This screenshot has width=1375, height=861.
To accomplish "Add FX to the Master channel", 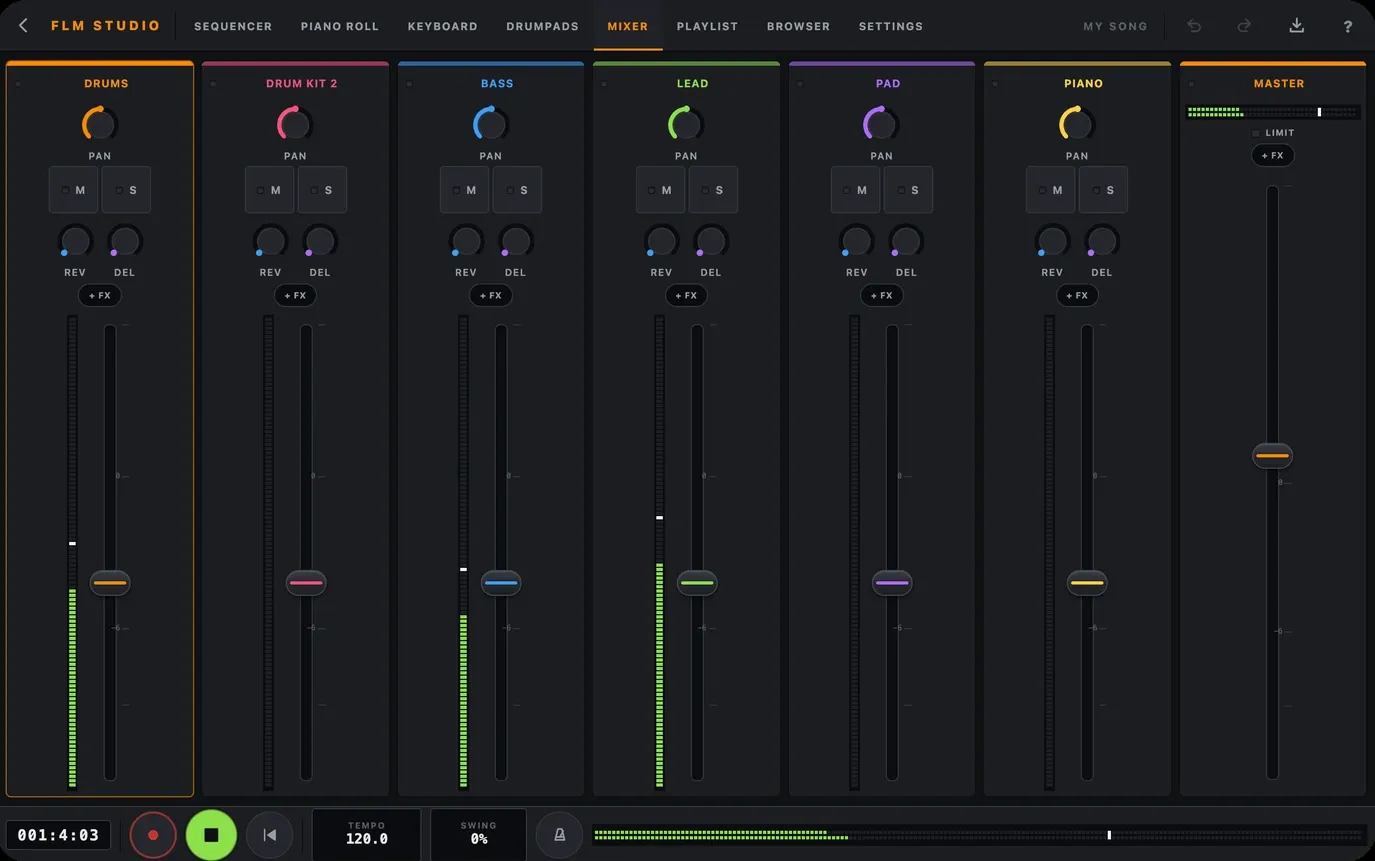I will (1273, 155).
